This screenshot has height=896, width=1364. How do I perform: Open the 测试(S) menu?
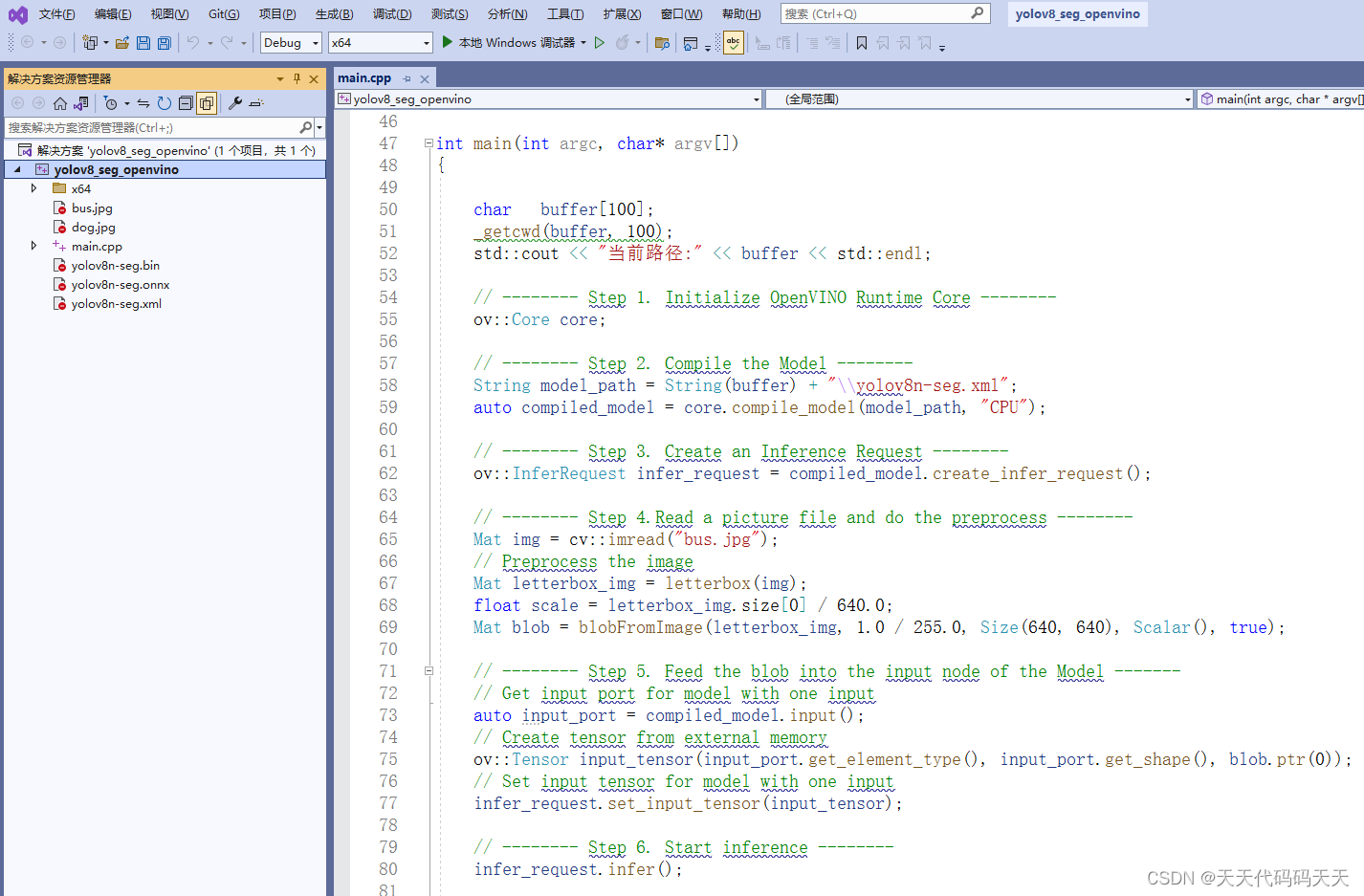(x=450, y=13)
